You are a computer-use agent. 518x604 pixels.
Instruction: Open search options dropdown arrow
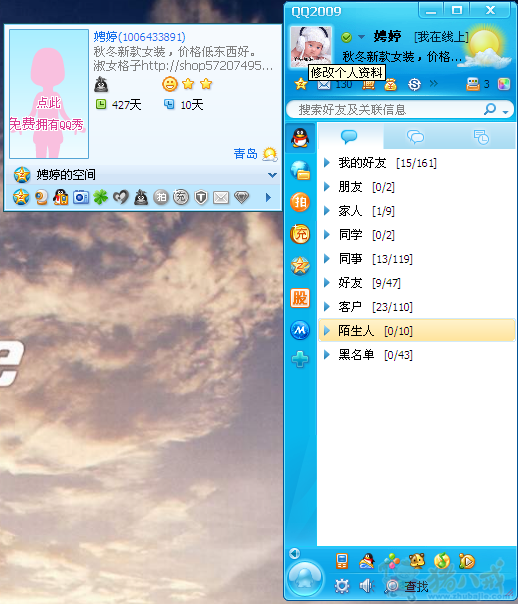pyautogui.click(x=506, y=112)
